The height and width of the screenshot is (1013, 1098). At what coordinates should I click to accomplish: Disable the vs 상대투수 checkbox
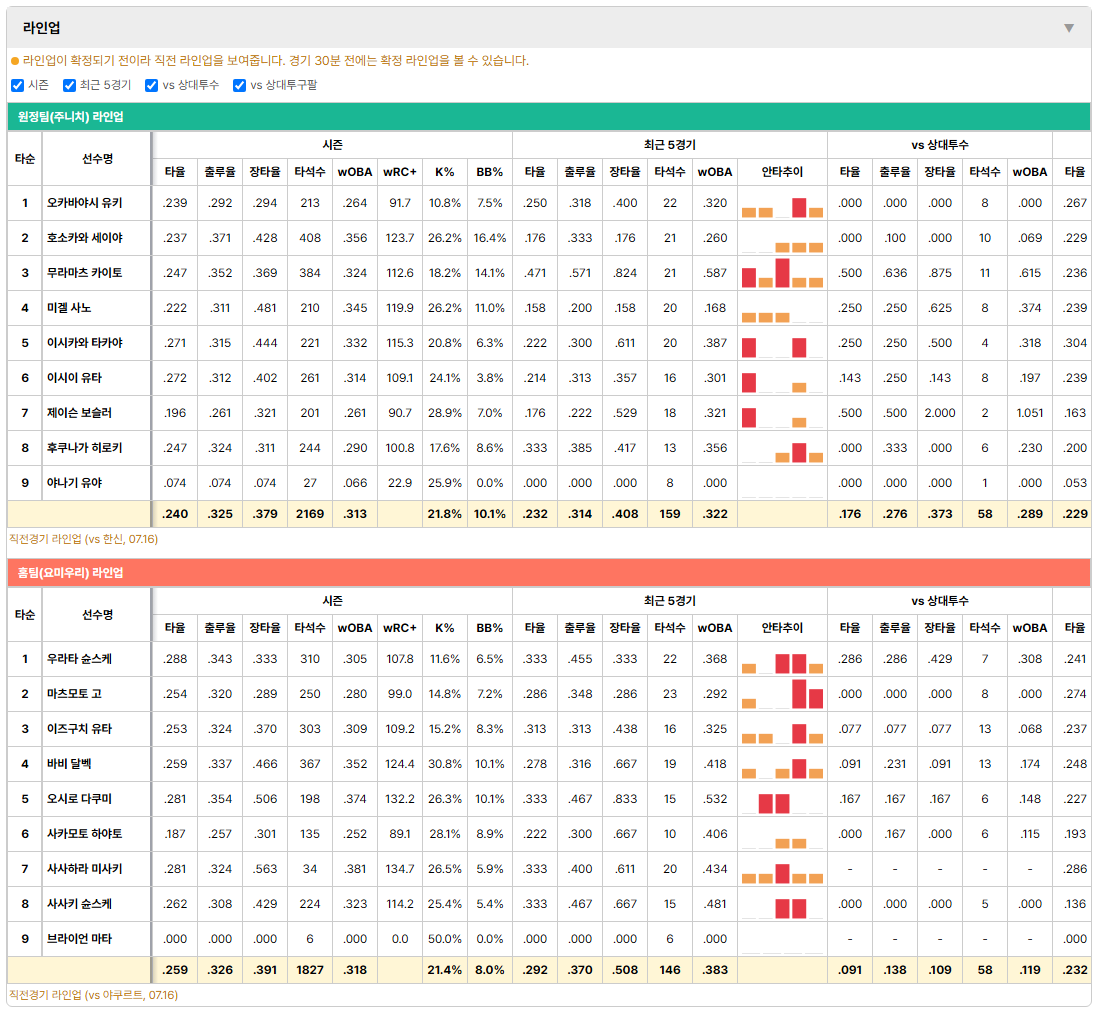(x=151, y=85)
